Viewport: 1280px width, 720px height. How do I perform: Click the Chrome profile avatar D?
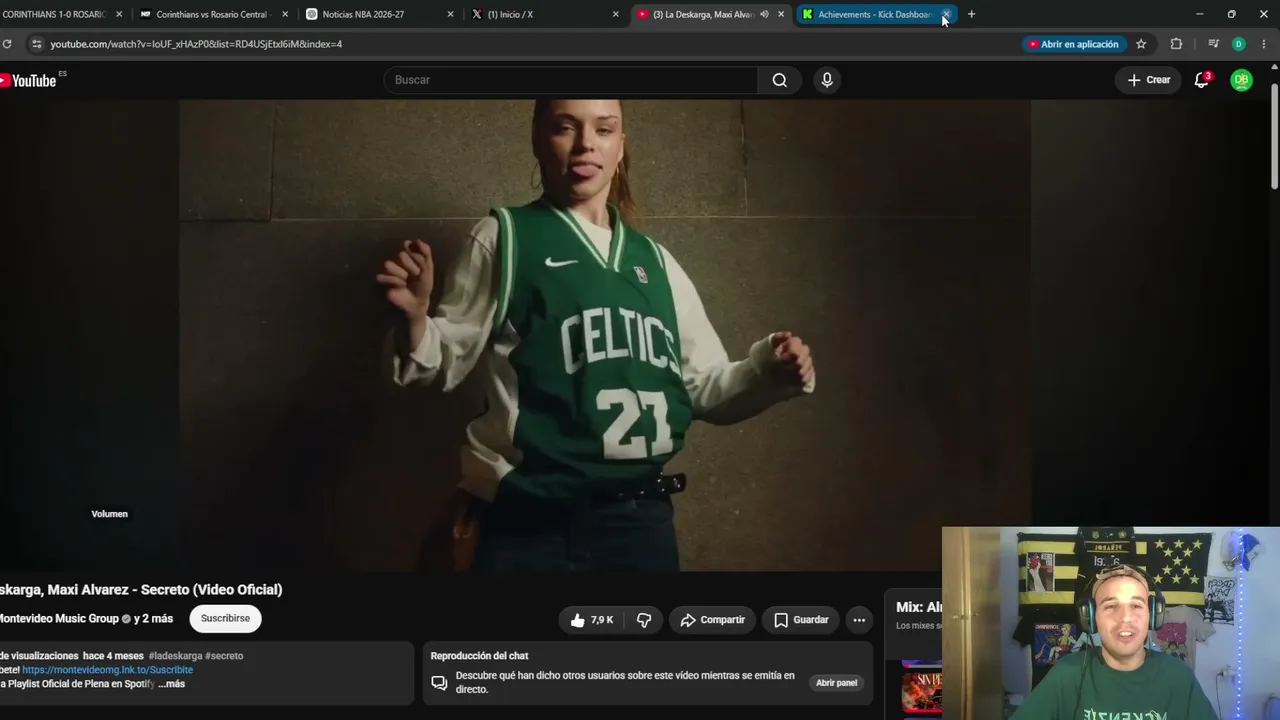(x=1239, y=44)
